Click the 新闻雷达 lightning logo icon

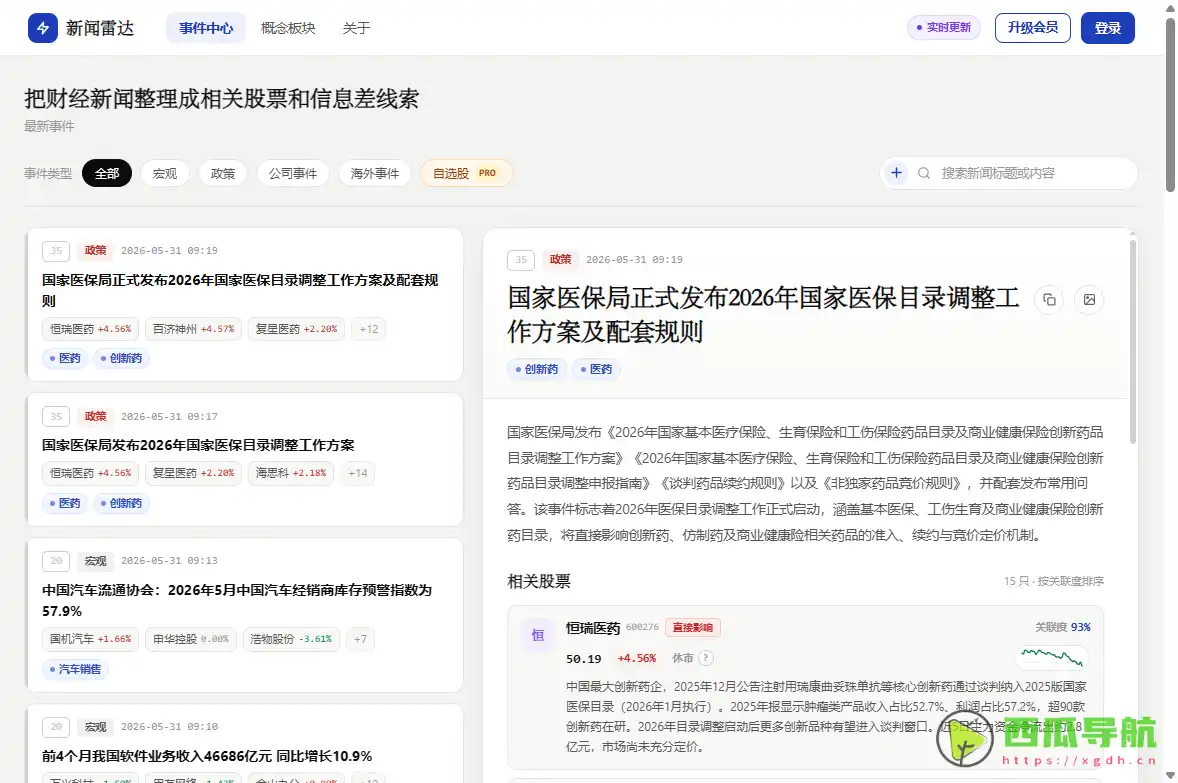(43, 28)
